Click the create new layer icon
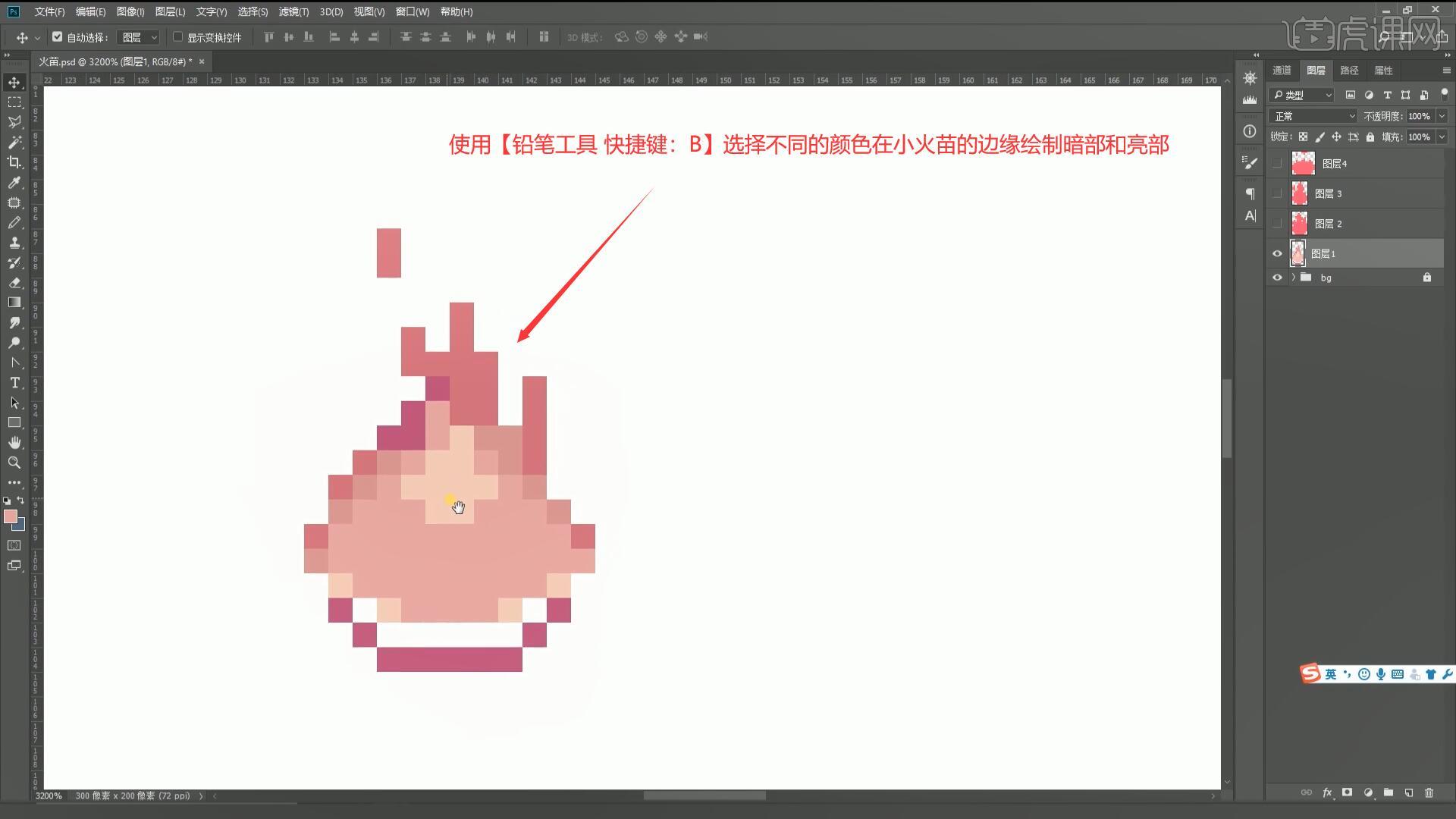The width and height of the screenshot is (1456, 819). point(1408,792)
